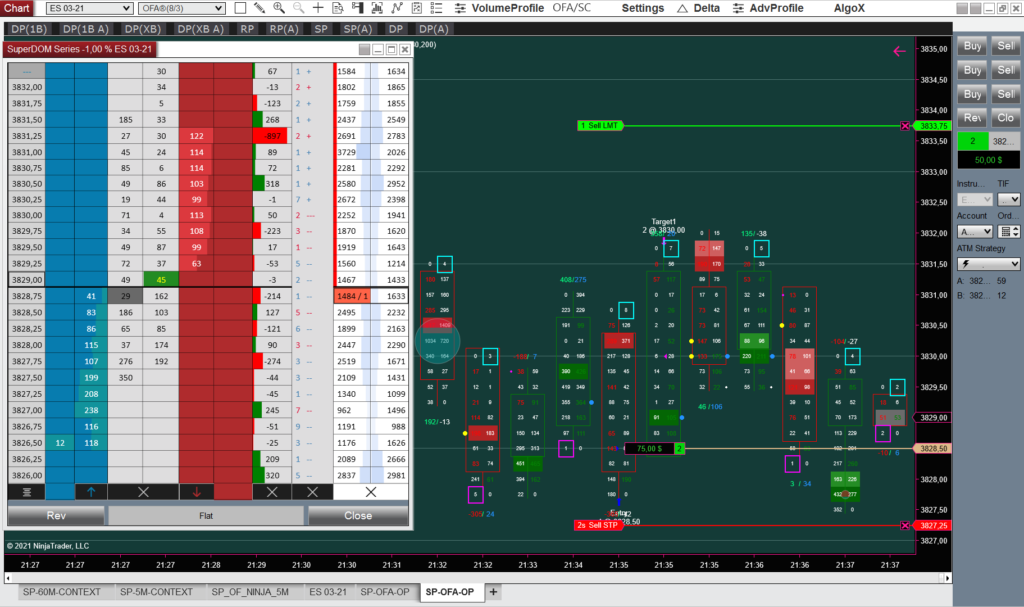Toggle the DP(A) button

click(434, 29)
